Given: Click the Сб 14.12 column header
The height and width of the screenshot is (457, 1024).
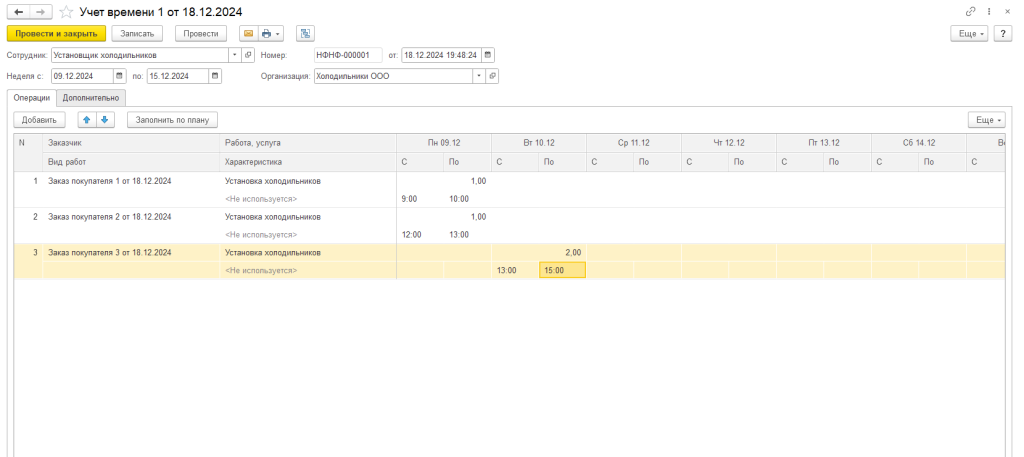Looking at the screenshot, I should pyautogui.click(x=918, y=142).
